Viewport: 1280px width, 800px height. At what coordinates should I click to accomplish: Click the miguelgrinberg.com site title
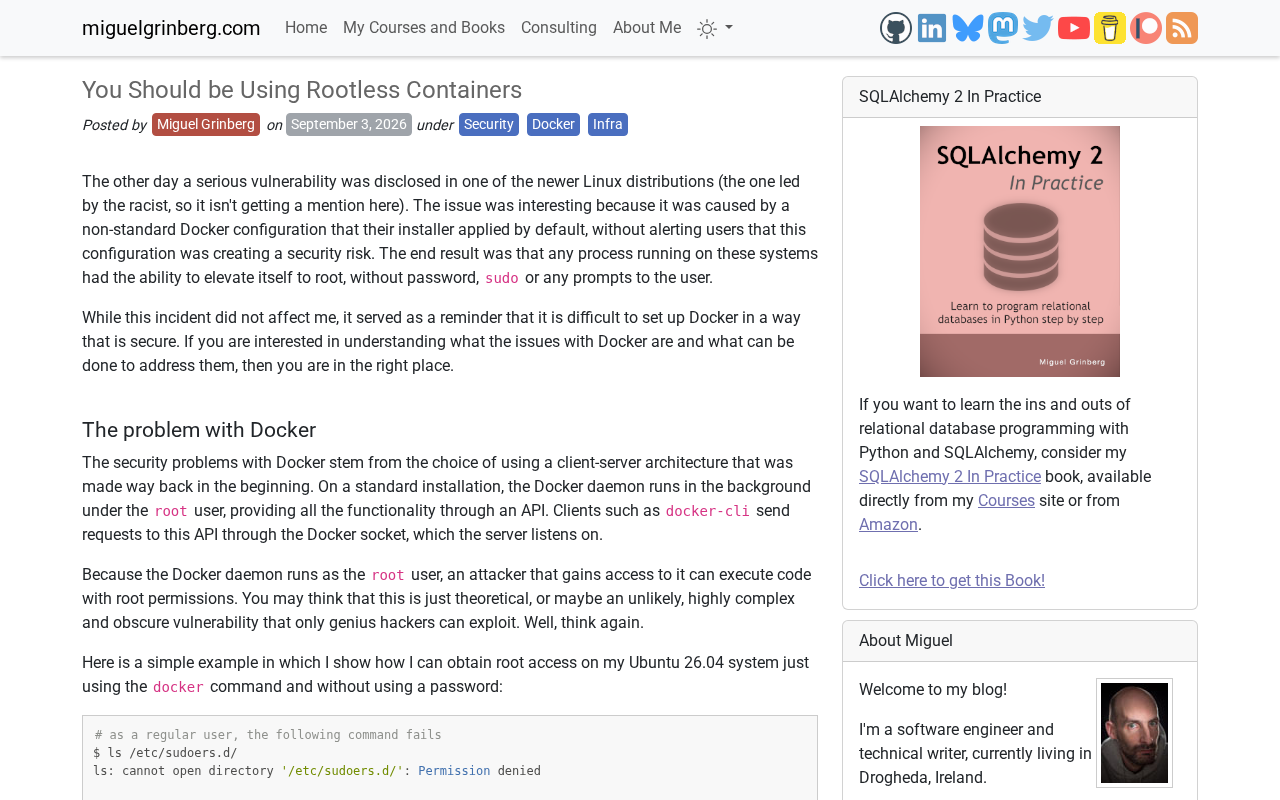click(x=171, y=28)
